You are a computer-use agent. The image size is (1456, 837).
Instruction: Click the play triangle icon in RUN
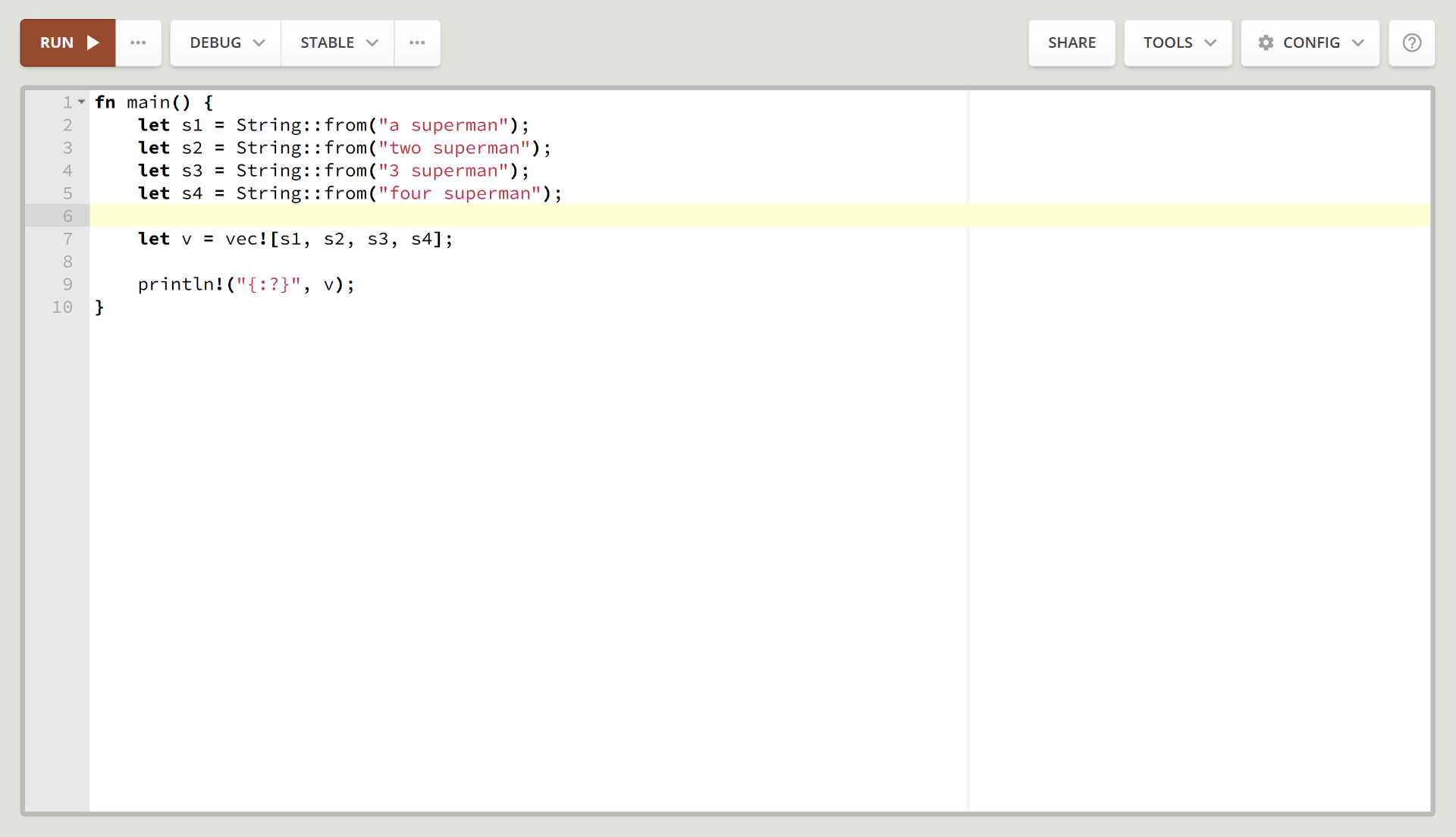[x=93, y=43]
